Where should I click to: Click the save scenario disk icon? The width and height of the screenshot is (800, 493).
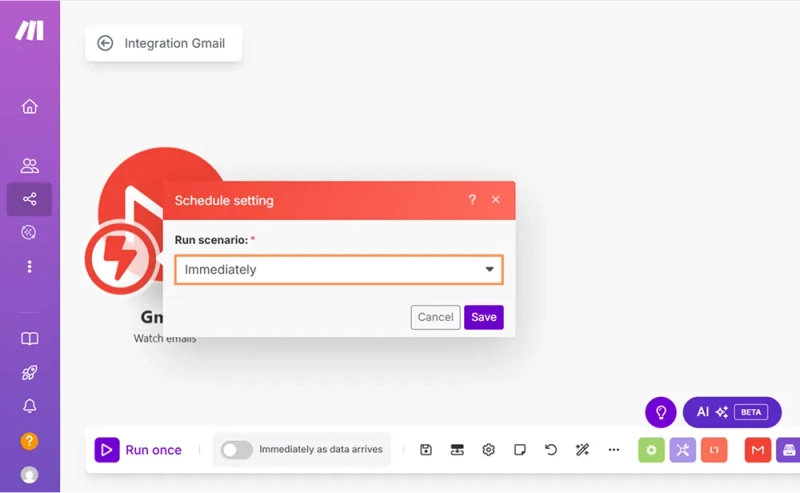point(426,450)
